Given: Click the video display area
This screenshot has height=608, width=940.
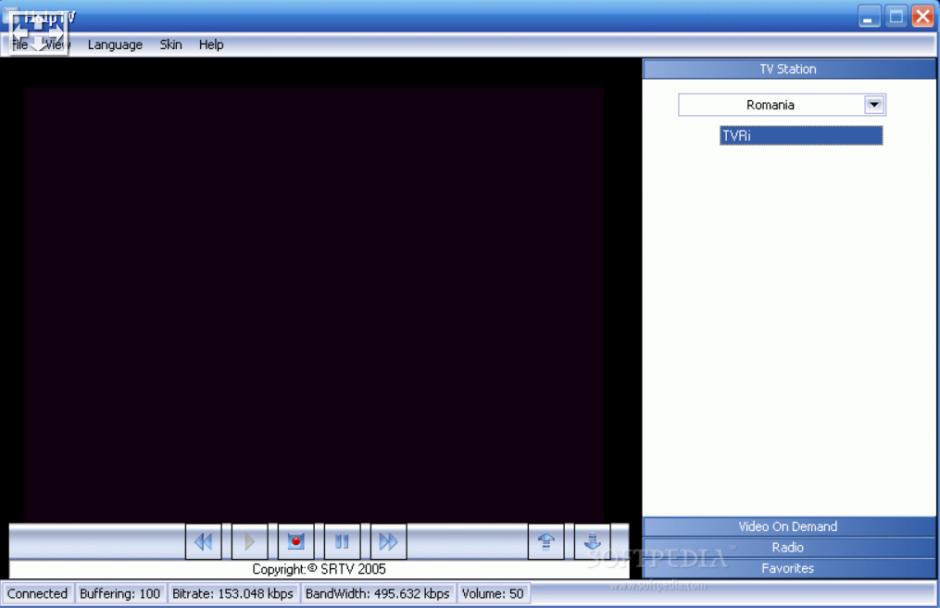Looking at the screenshot, I should (314, 300).
